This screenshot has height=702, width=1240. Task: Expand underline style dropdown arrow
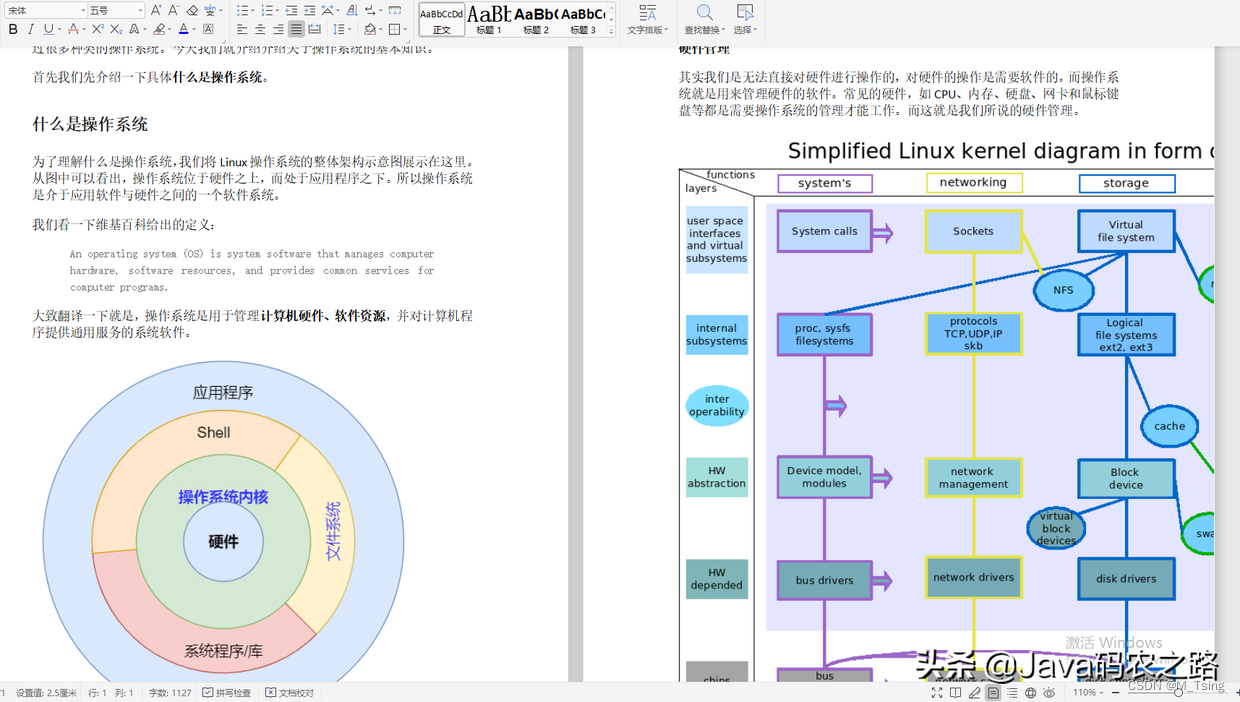coord(59,29)
